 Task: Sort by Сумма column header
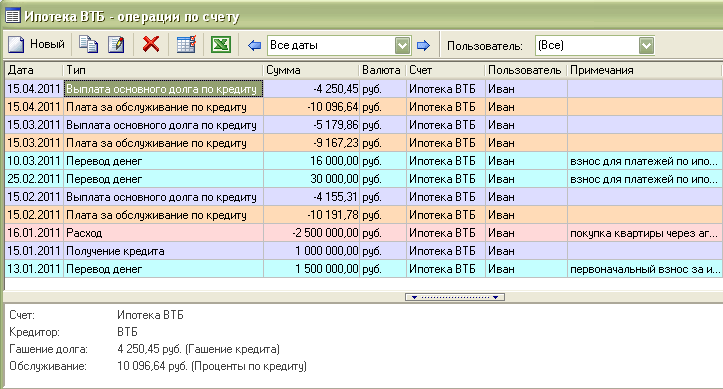[x=312, y=70]
